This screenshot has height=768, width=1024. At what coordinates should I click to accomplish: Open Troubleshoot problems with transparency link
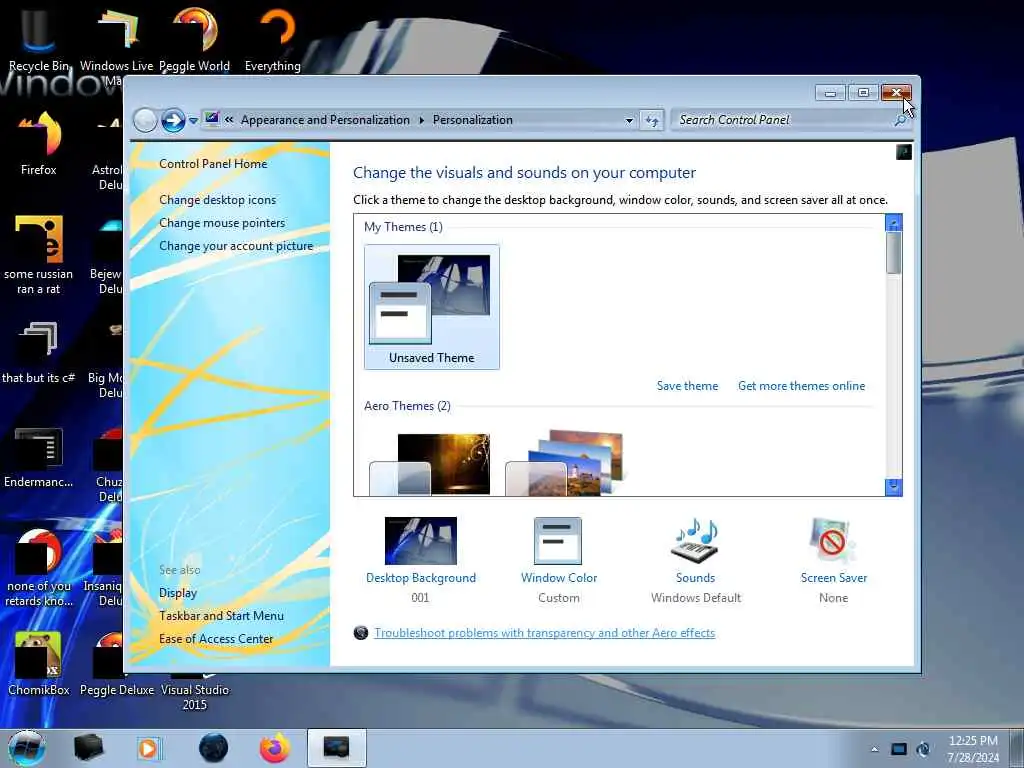point(545,633)
